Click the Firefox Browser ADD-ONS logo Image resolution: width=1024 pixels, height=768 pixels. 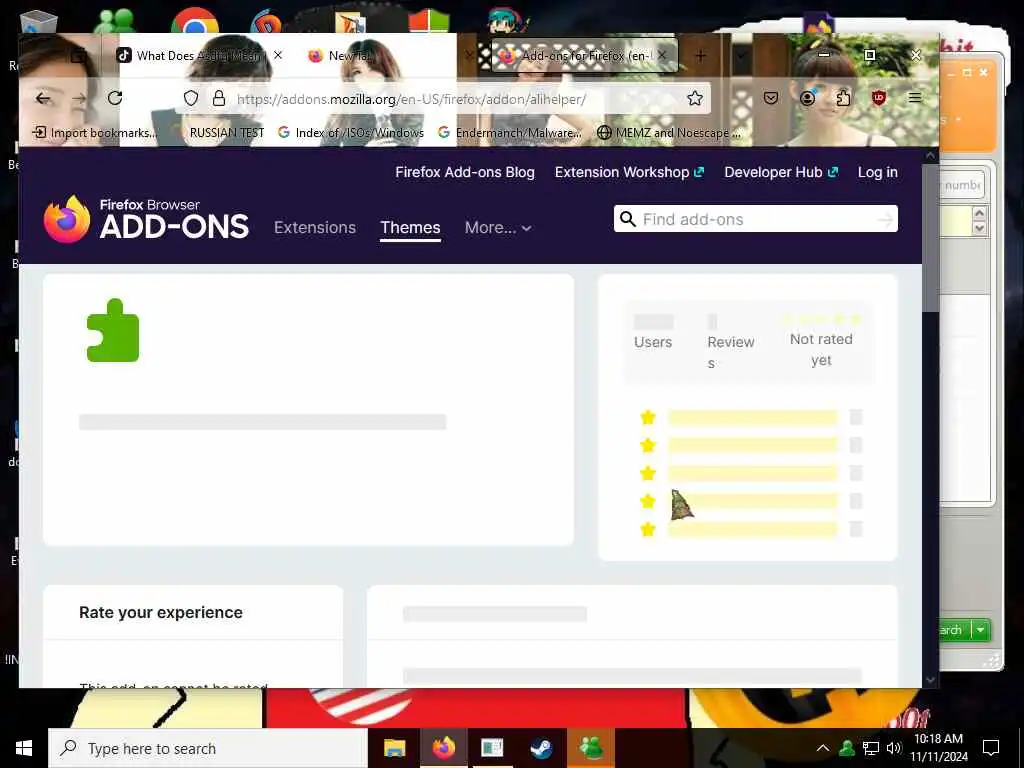click(x=146, y=219)
